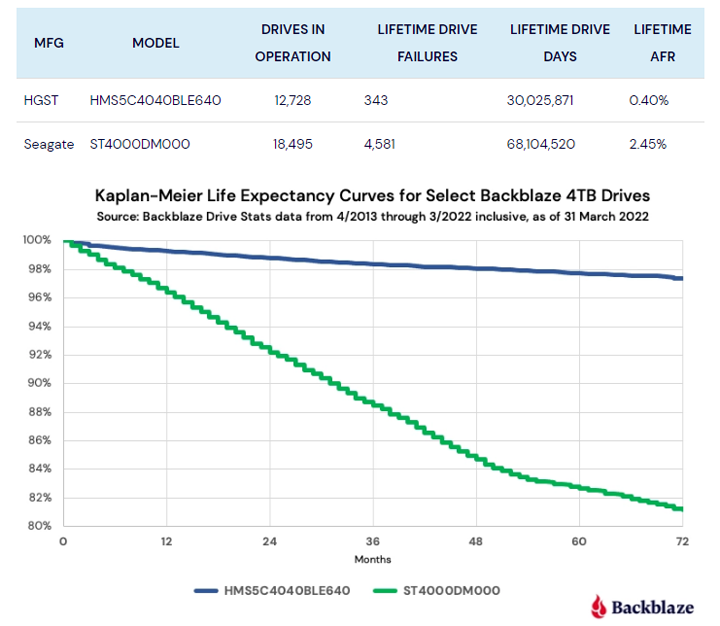Click the 36 months x-axis label

coord(373,541)
